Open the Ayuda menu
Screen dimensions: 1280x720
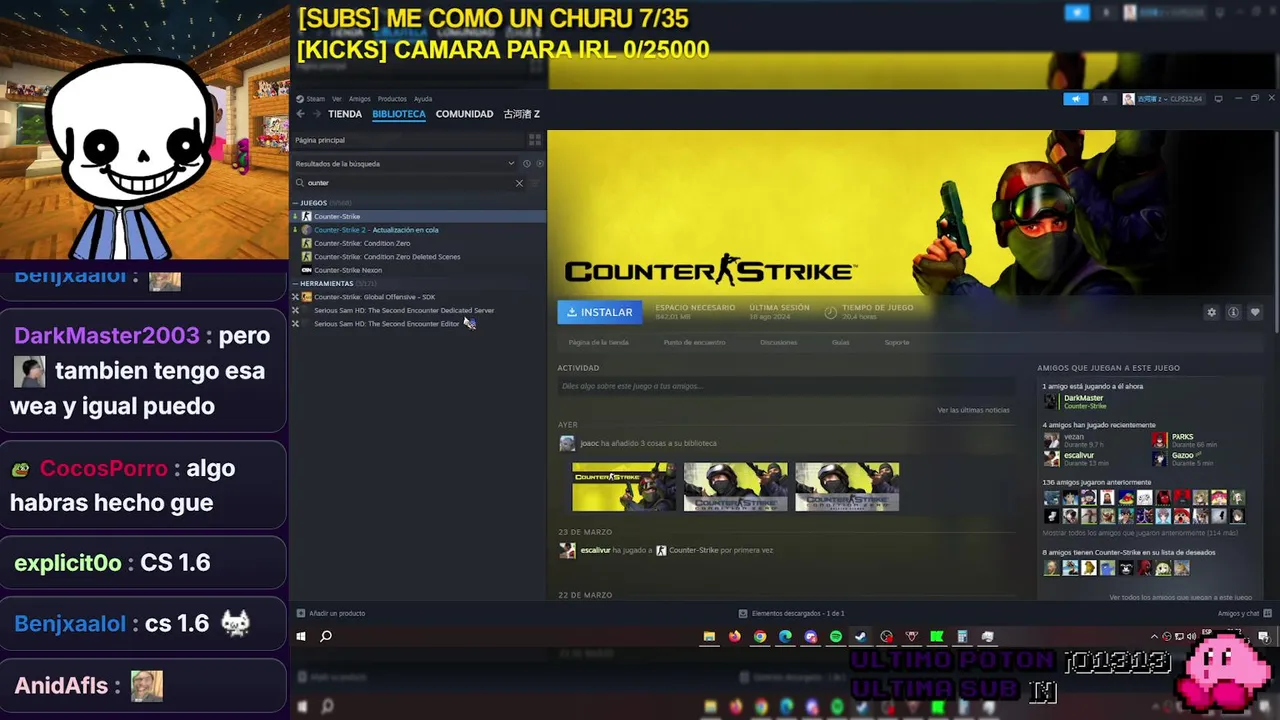tap(423, 99)
